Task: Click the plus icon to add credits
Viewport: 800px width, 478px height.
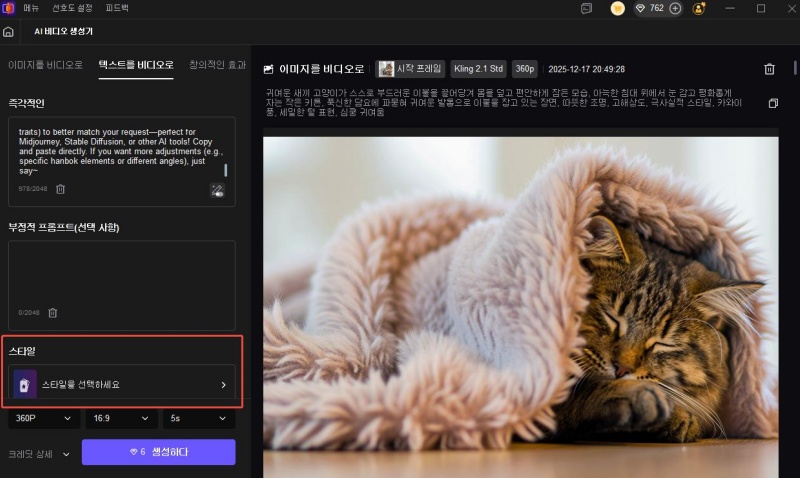Action: 675,8
